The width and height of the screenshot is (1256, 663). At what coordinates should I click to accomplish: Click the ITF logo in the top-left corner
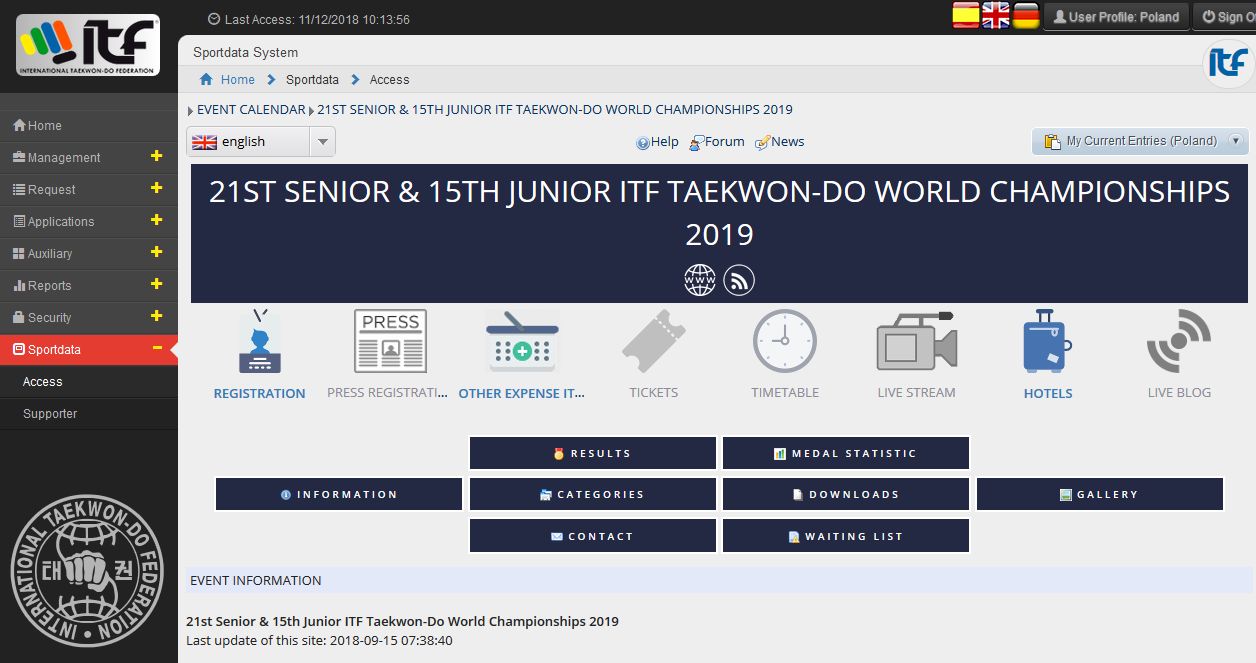tap(88, 45)
